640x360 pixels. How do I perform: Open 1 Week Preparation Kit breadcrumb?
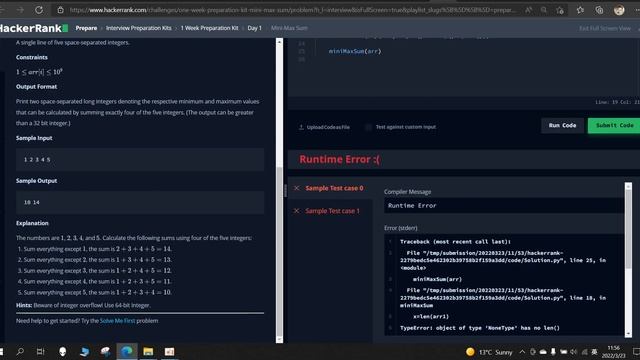[209, 28]
